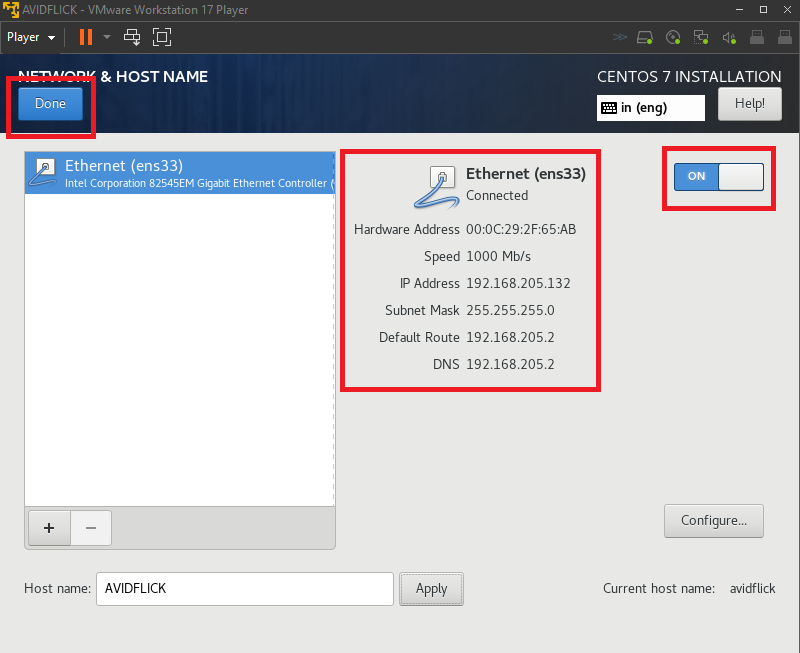Enter full screen mode
The image size is (800, 653).
coord(162,37)
